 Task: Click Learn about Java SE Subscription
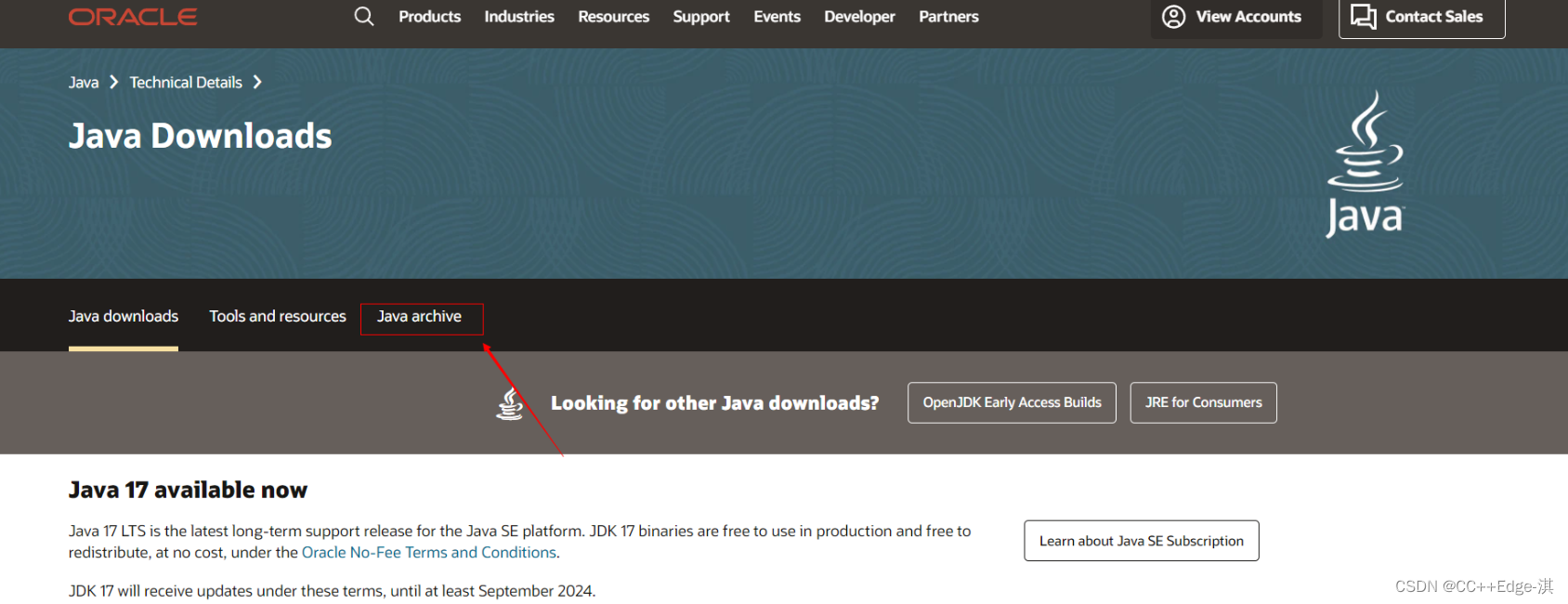(1142, 541)
